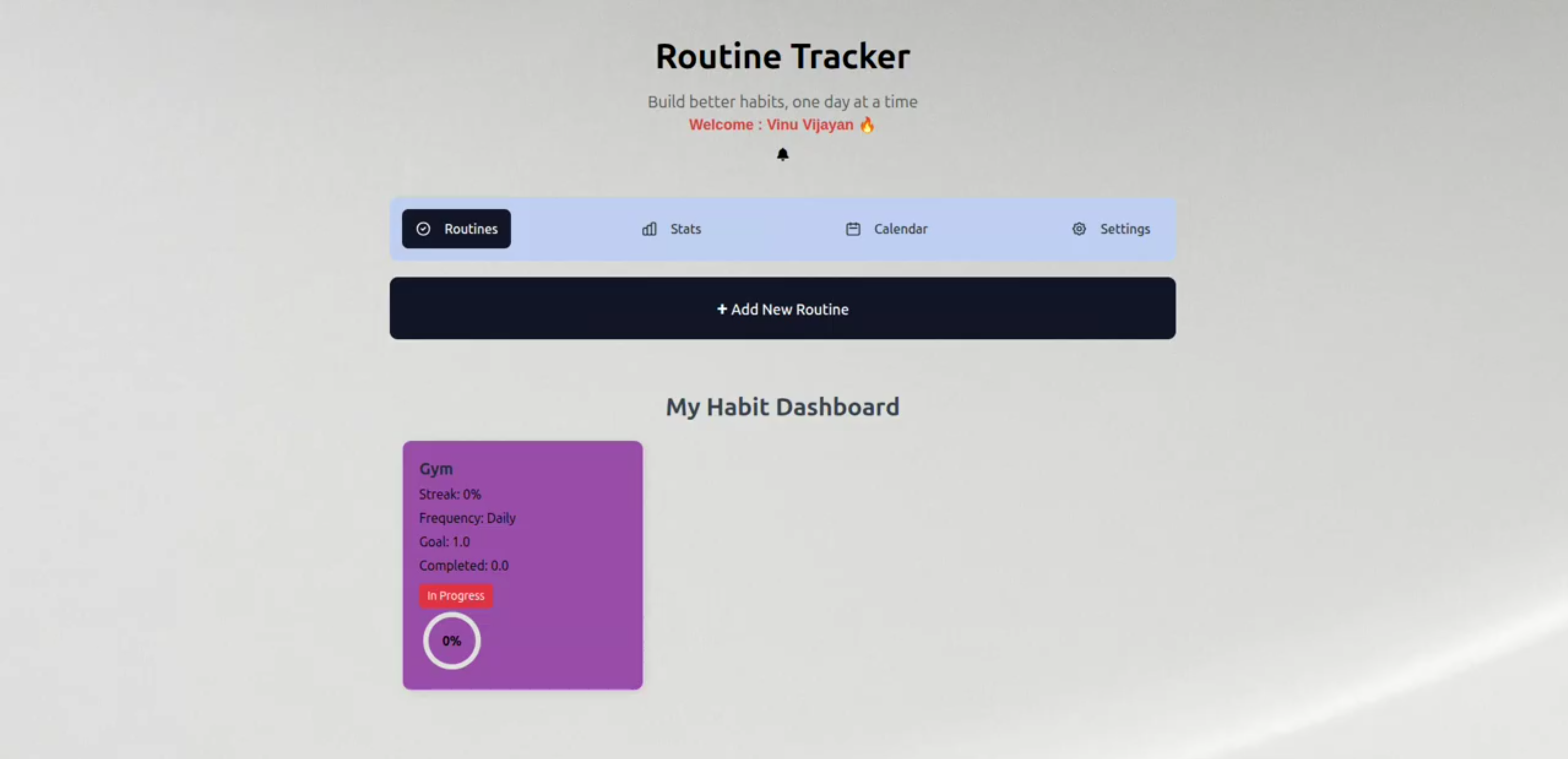Click the My Habit Dashboard heading
Viewport: 1568px width, 759px height.
click(x=782, y=406)
